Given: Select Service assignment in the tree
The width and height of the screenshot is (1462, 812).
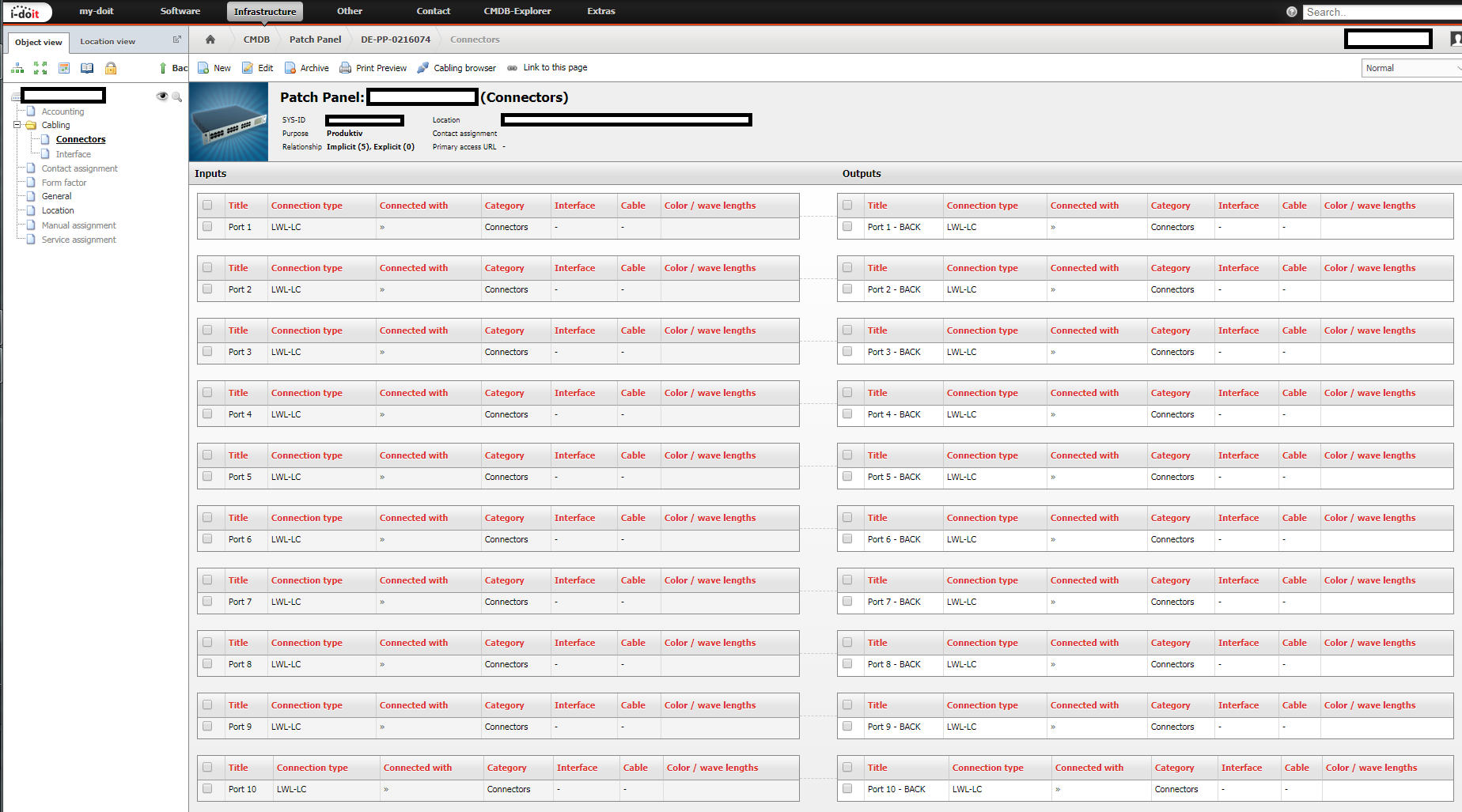Looking at the screenshot, I should click(x=79, y=240).
